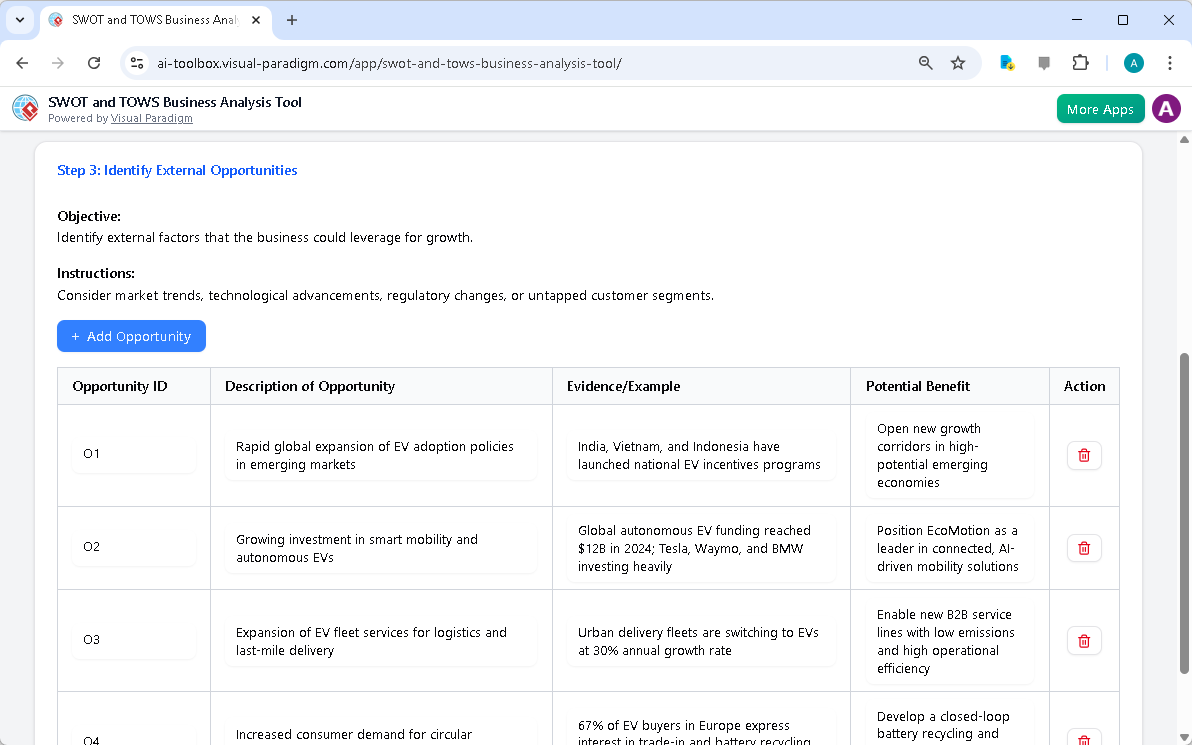Open the Chrome three-dot menu
1192x745 pixels.
pyautogui.click(x=1170, y=62)
